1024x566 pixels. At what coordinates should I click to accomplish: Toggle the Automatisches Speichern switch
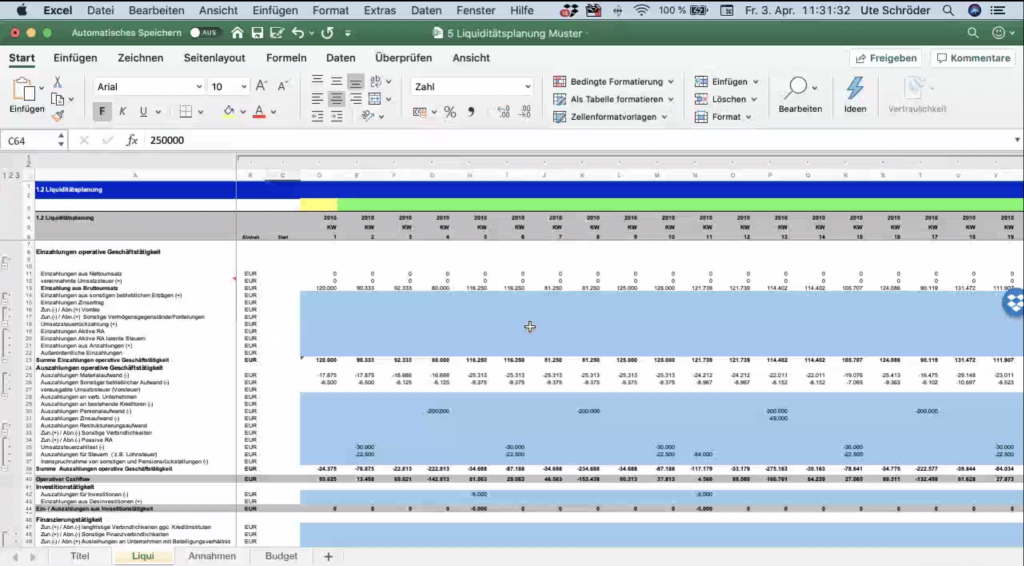204,33
